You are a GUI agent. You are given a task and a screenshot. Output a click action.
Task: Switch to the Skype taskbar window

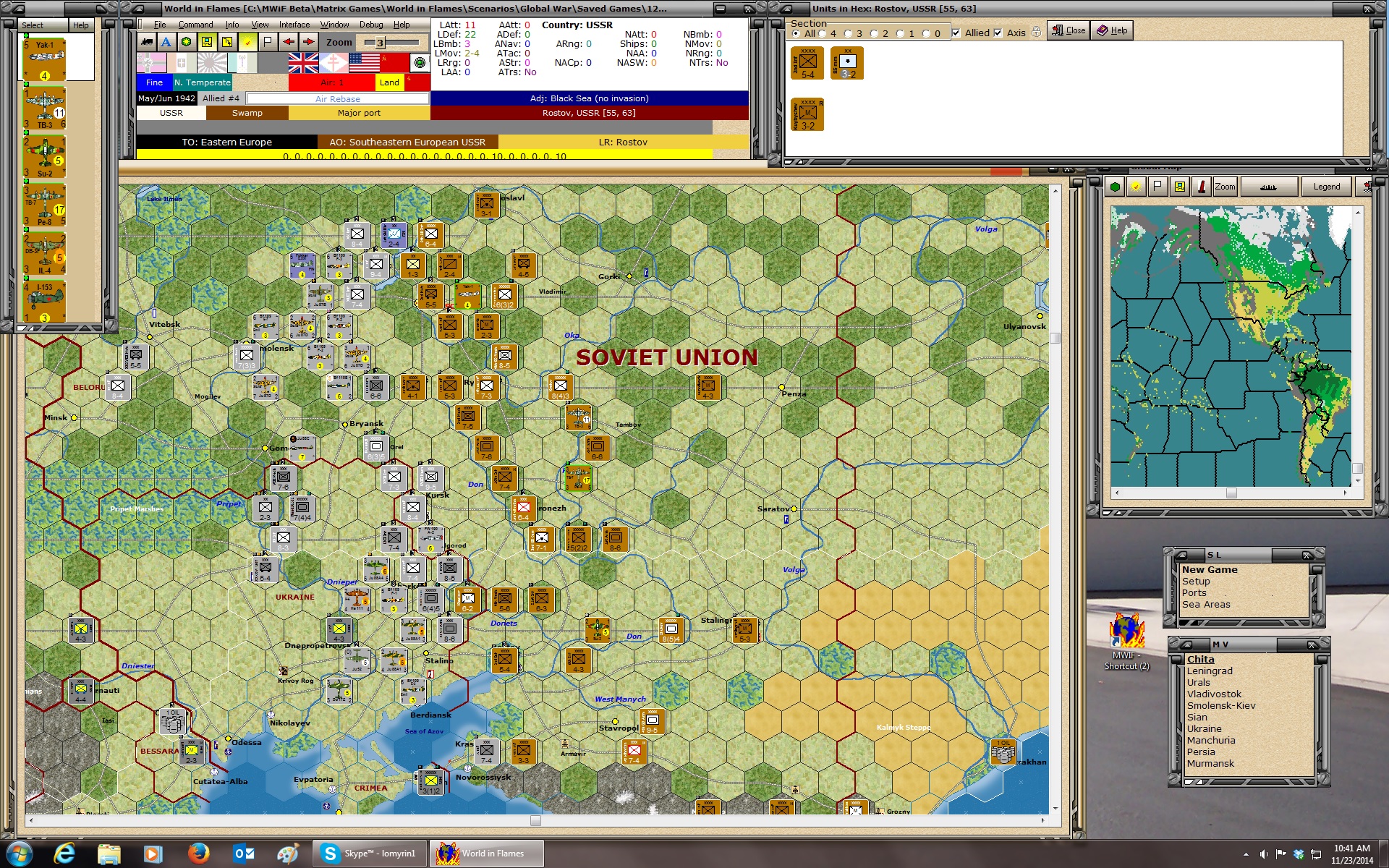click(370, 854)
